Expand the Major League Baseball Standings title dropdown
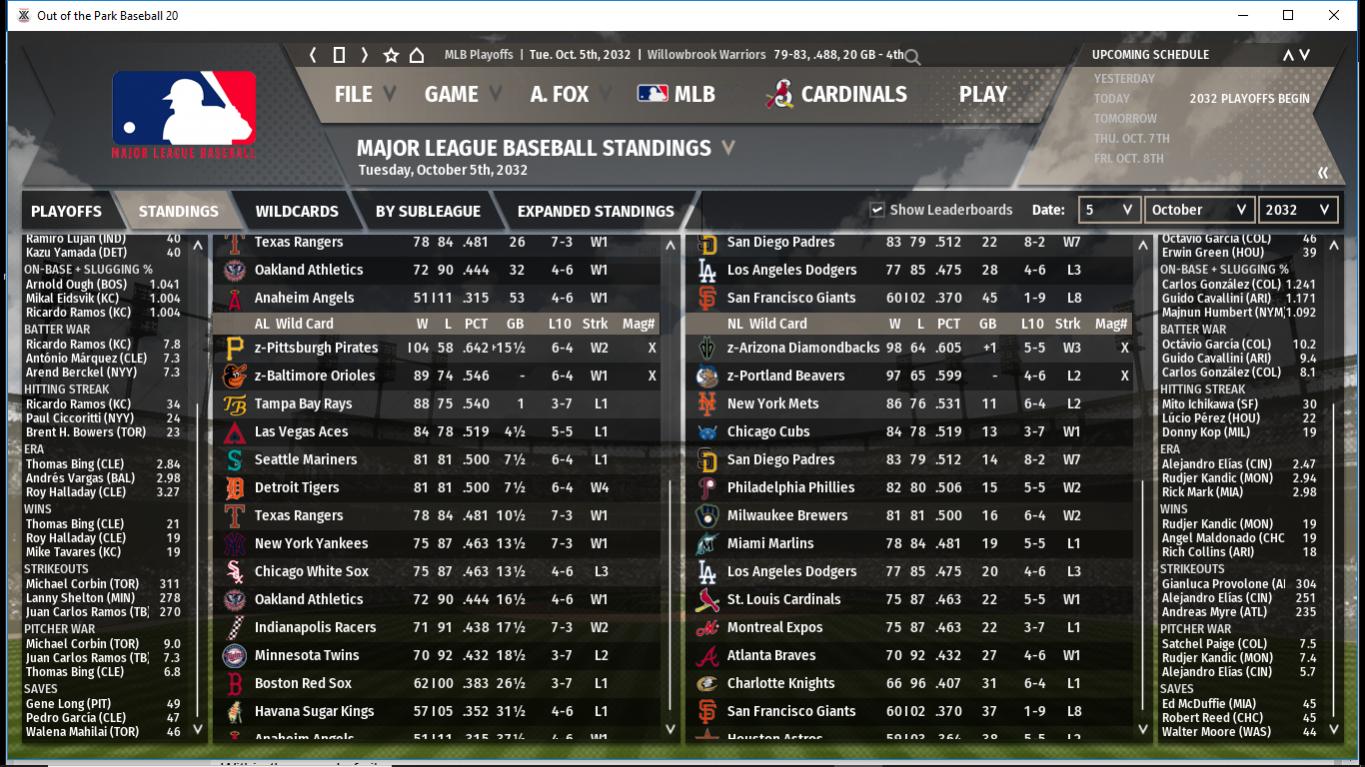Screen dimensions: 1365x767 pyautogui.click(x=729, y=148)
